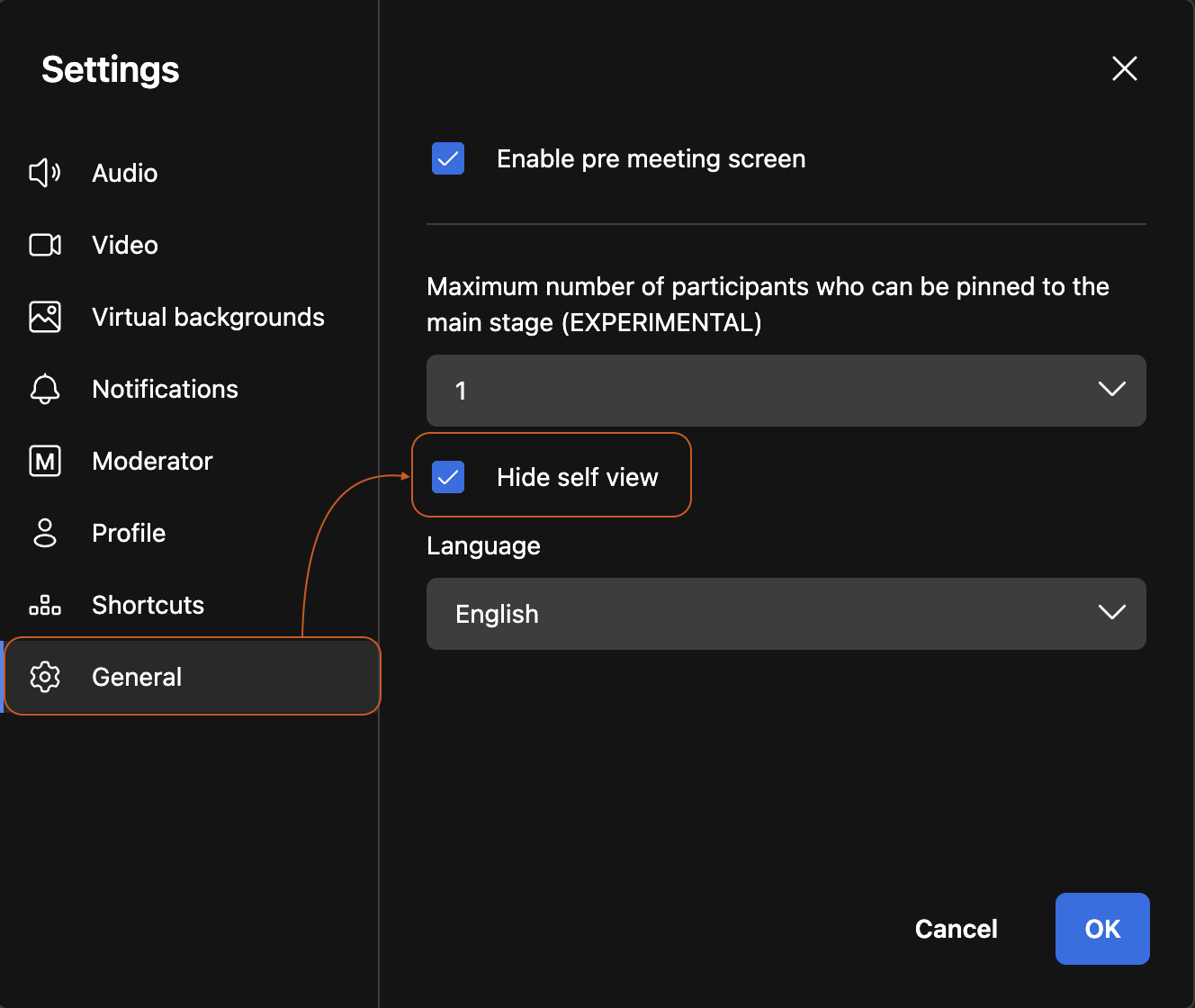
Task: Switch to the Video settings tab
Action: [x=191, y=245]
